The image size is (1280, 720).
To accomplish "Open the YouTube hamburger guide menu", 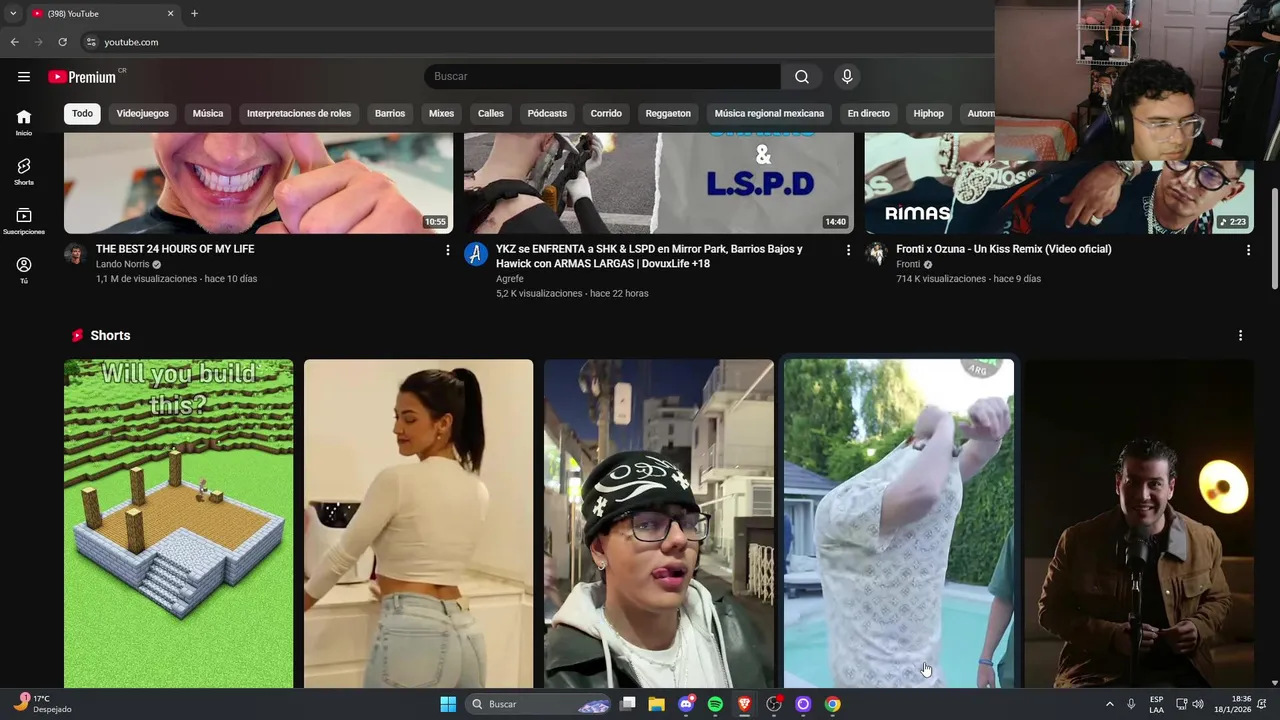I will (x=24, y=77).
